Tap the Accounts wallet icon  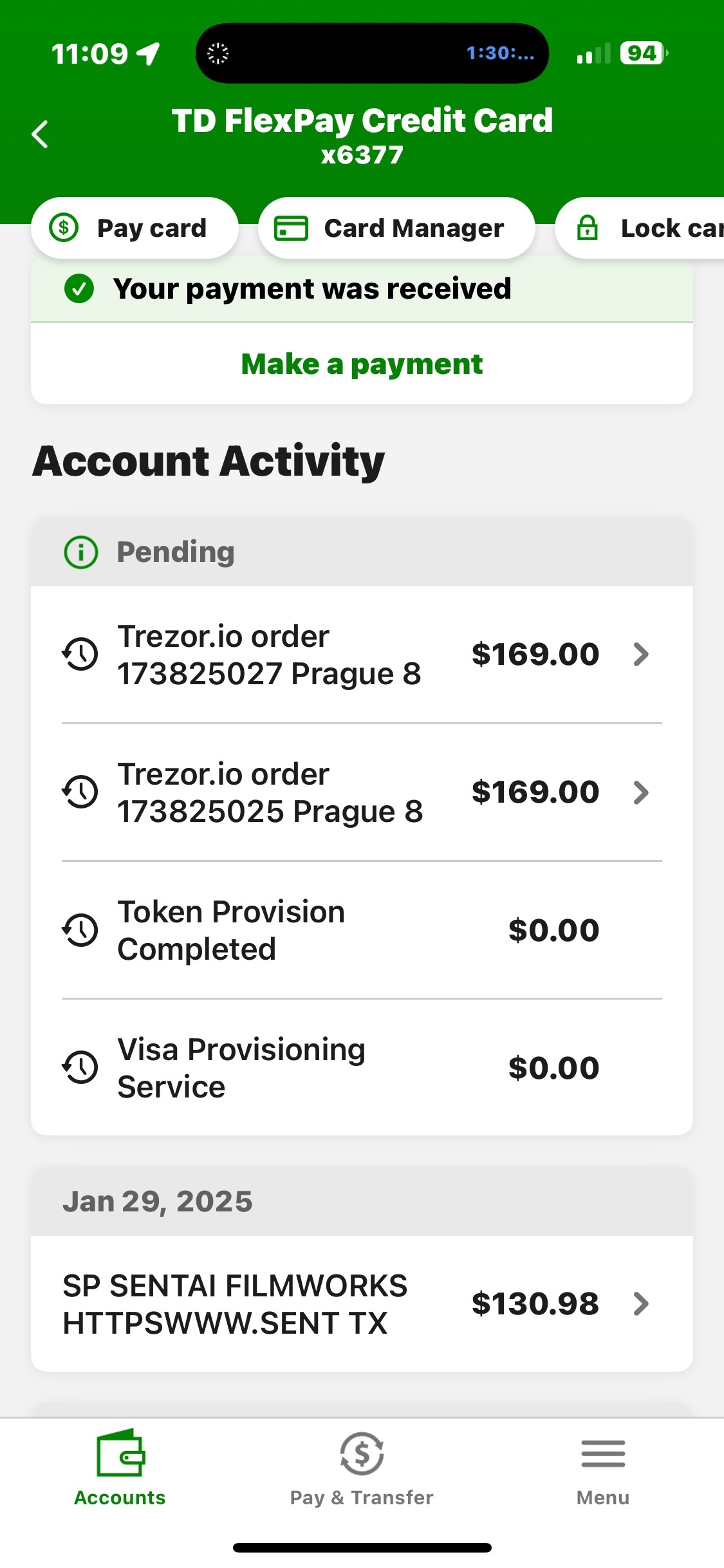[x=120, y=1453]
